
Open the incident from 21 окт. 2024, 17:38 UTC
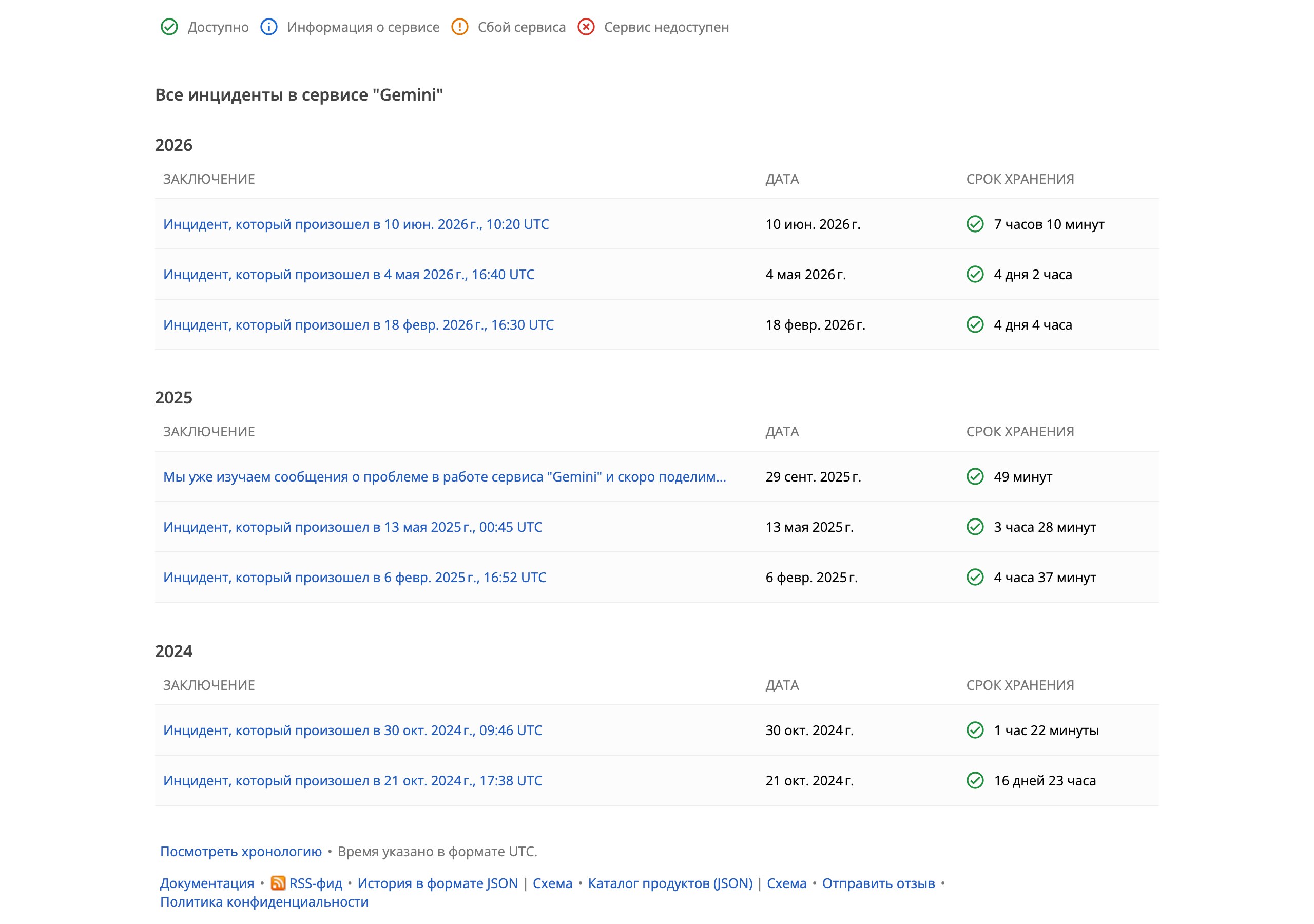pyautogui.click(x=353, y=780)
